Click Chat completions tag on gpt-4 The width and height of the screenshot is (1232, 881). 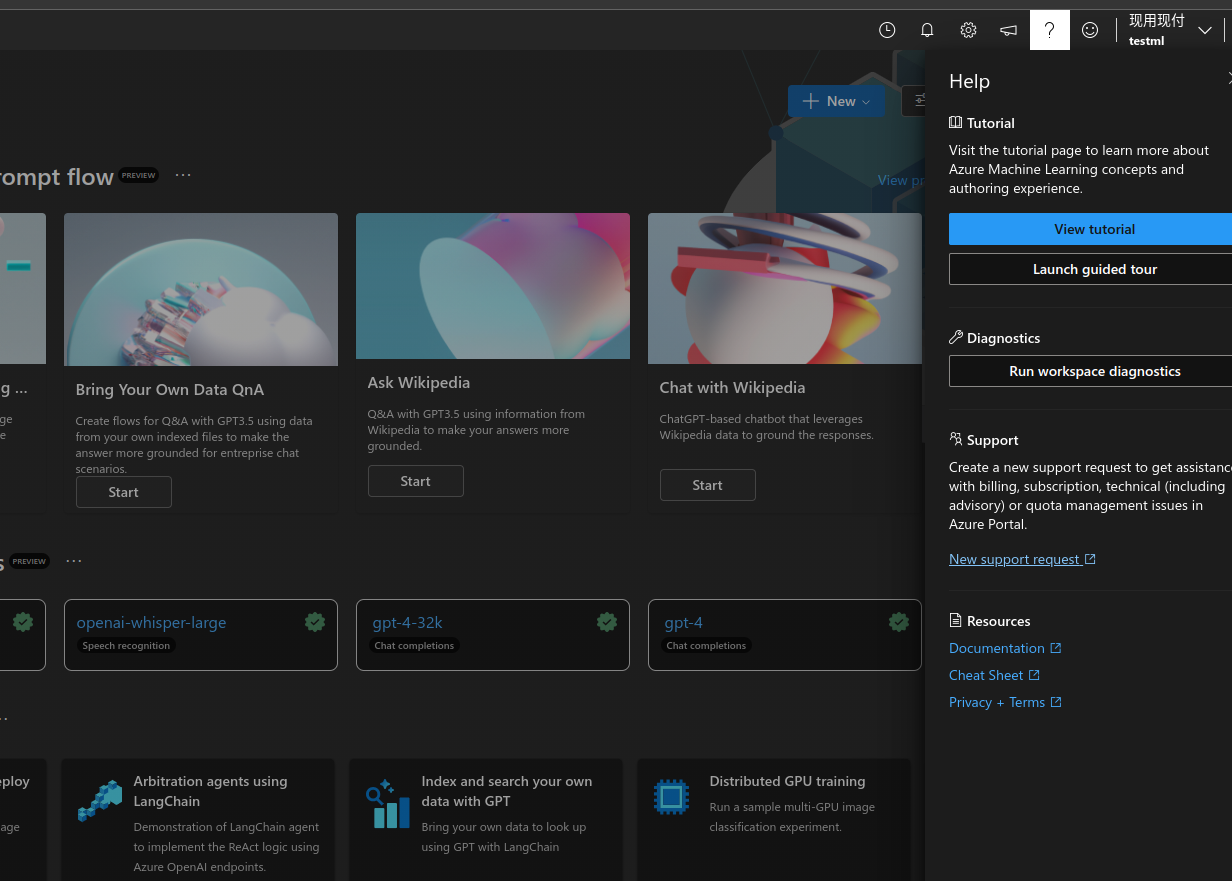tap(706, 646)
